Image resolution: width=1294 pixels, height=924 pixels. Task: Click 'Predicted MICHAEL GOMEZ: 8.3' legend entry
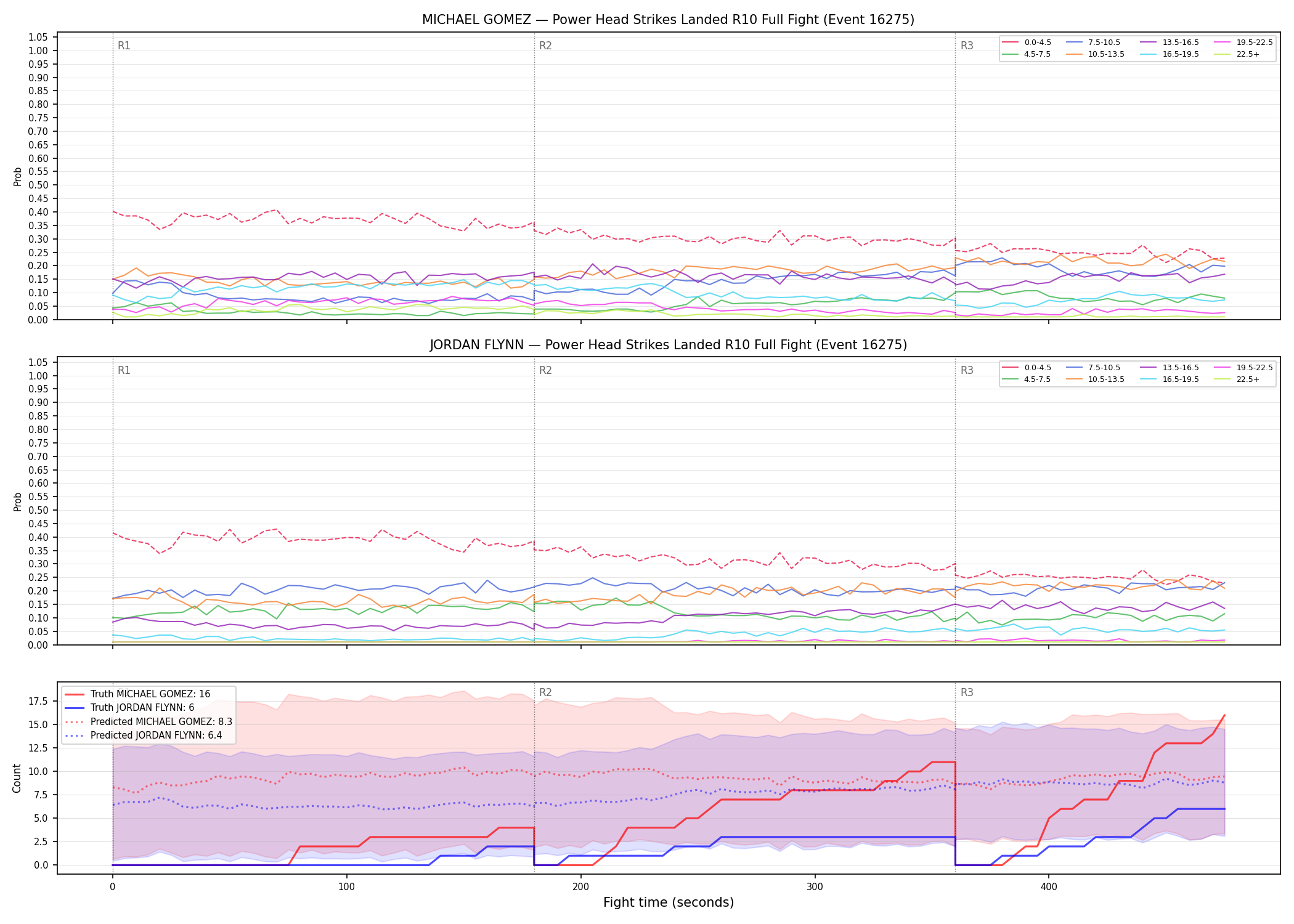coord(149,722)
